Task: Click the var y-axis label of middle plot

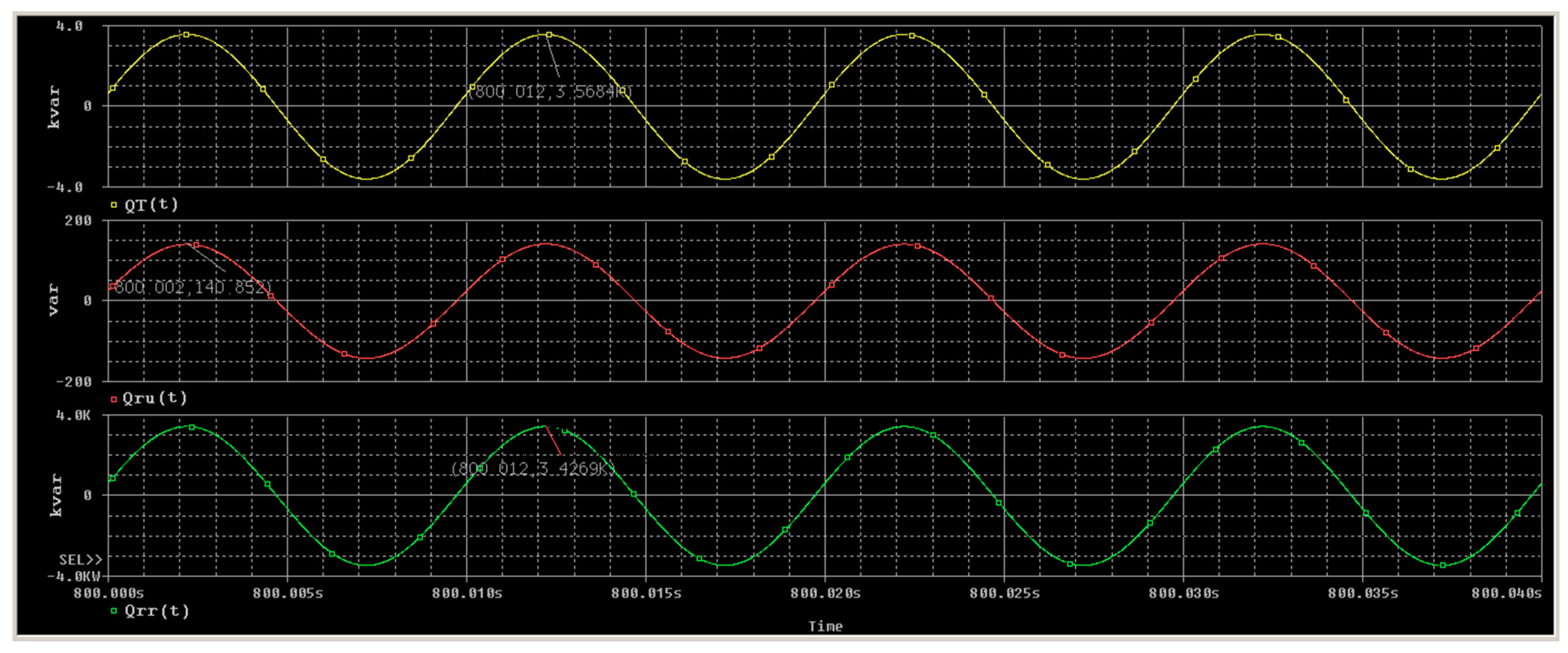Action: tap(54, 300)
